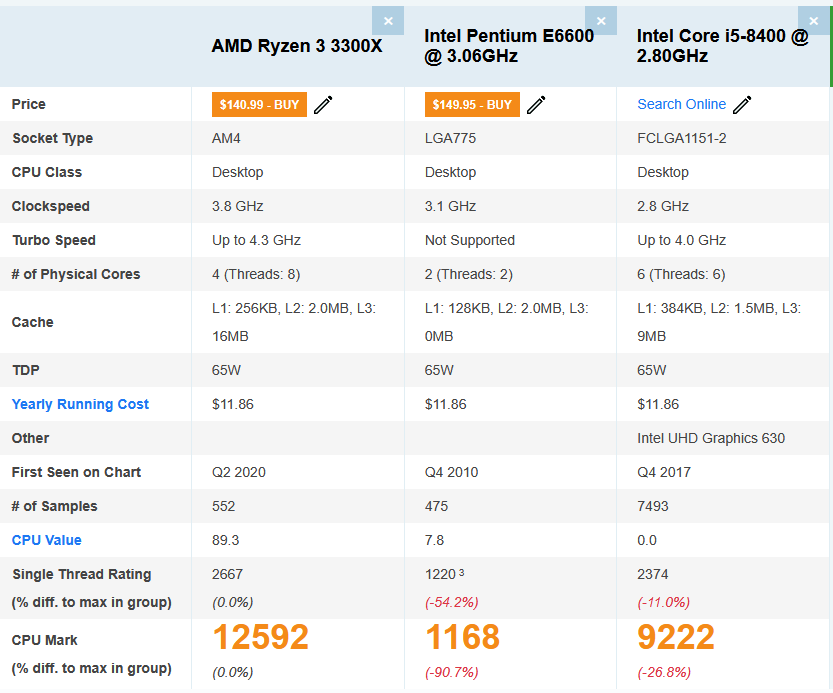Remove Intel Pentium E6600 from comparison
Viewport: 833px width, 693px height.
tap(601, 21)
